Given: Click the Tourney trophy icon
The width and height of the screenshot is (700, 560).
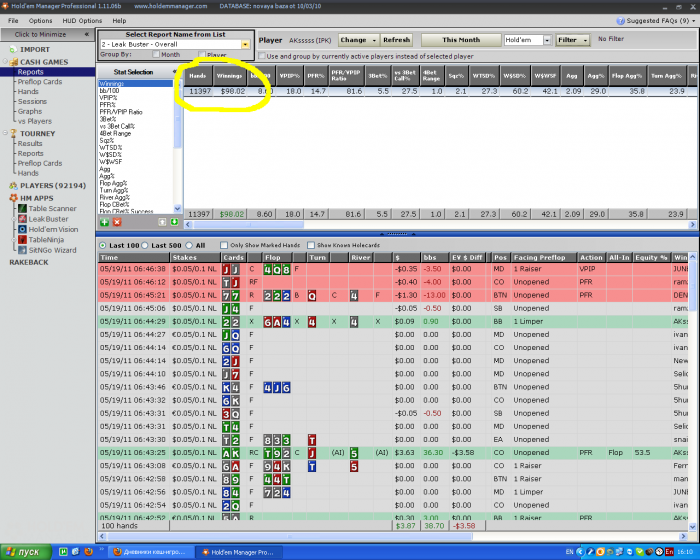Looking at the screenshot, I should [x=13, y=134].
